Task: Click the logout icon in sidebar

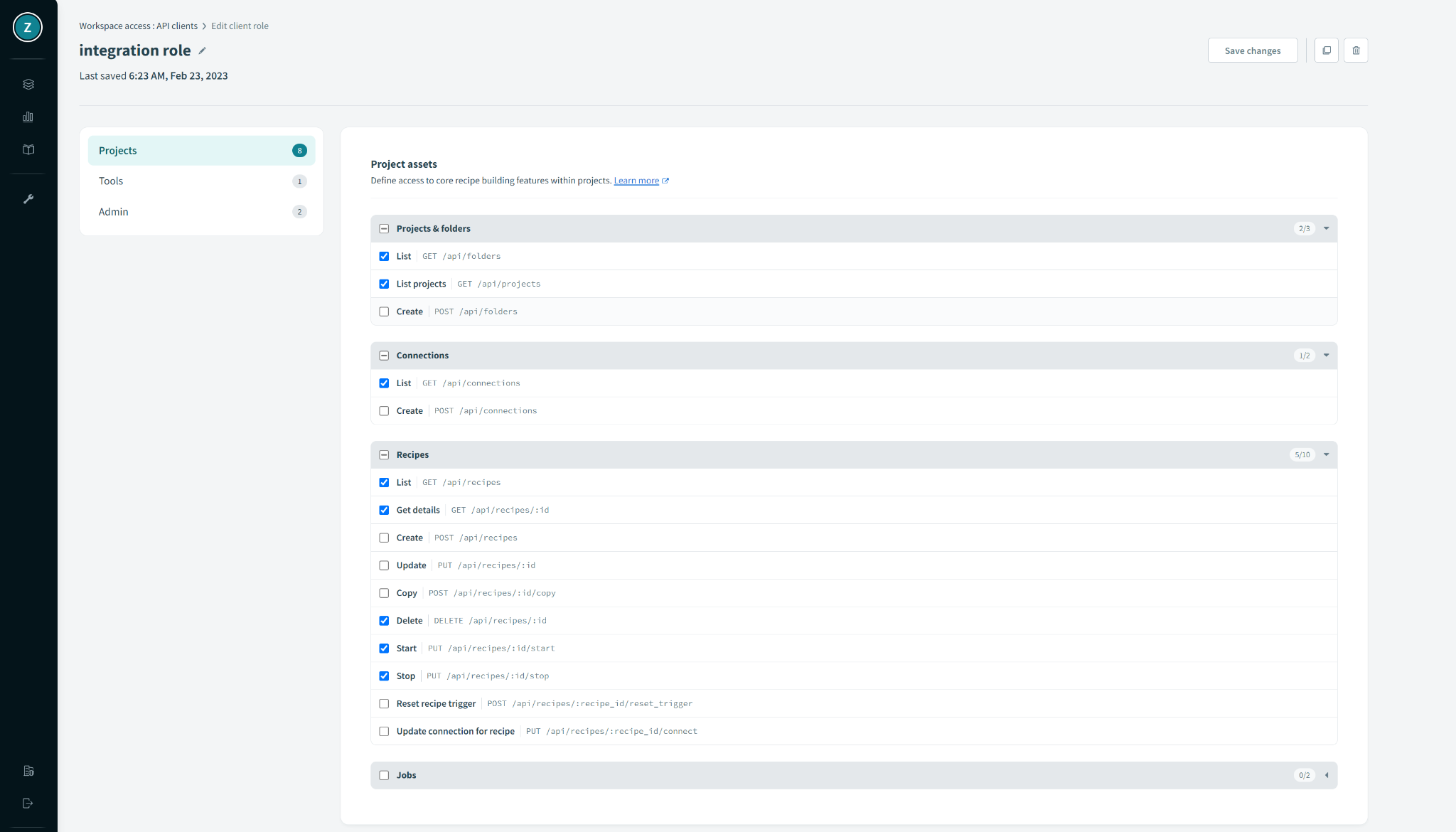Action: click(x=28, y=803)
